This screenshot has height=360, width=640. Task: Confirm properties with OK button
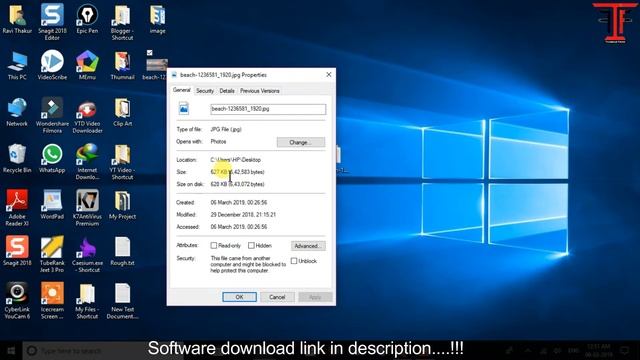pyautogui.click(x=240, y=297)
